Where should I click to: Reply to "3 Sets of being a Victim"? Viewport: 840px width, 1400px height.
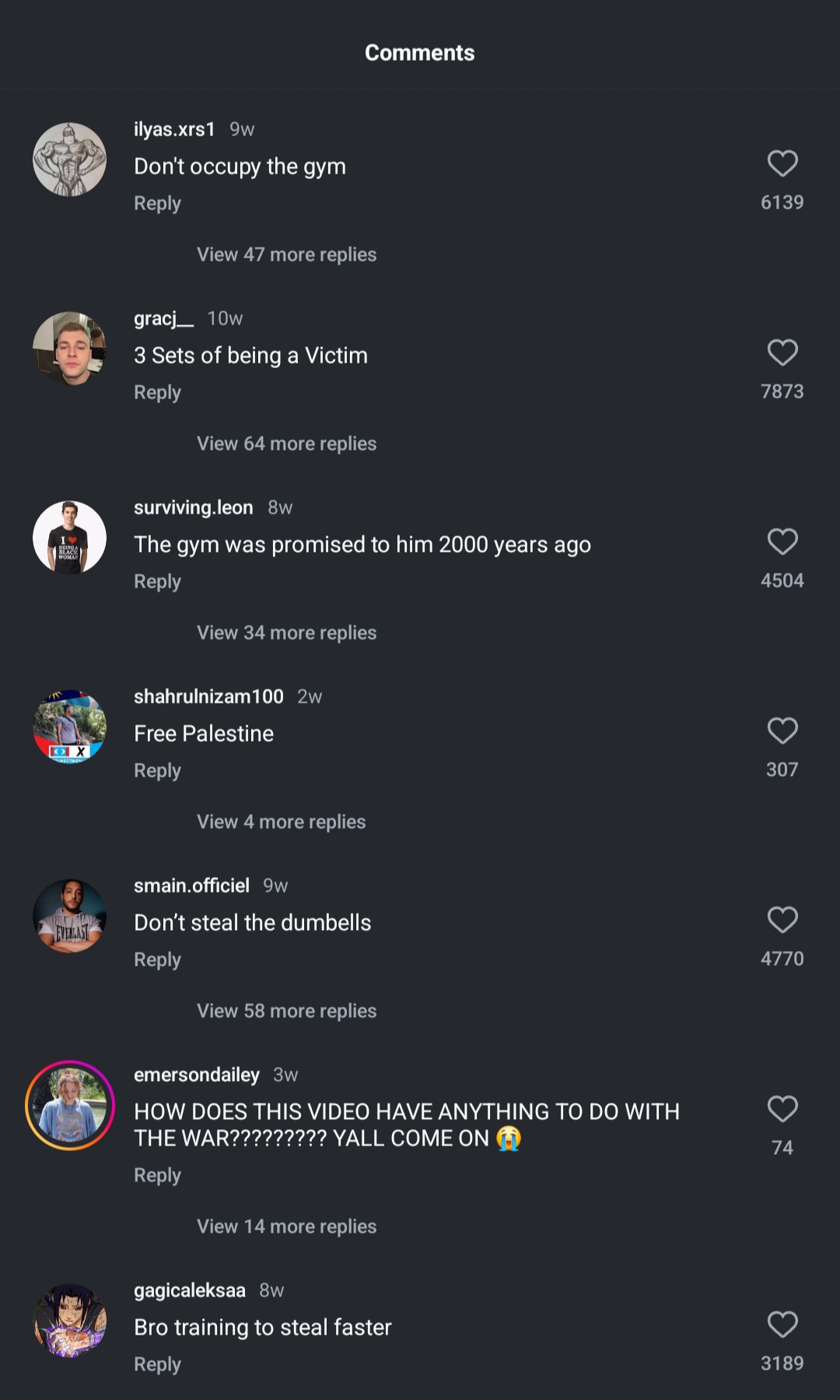(157, 392)
